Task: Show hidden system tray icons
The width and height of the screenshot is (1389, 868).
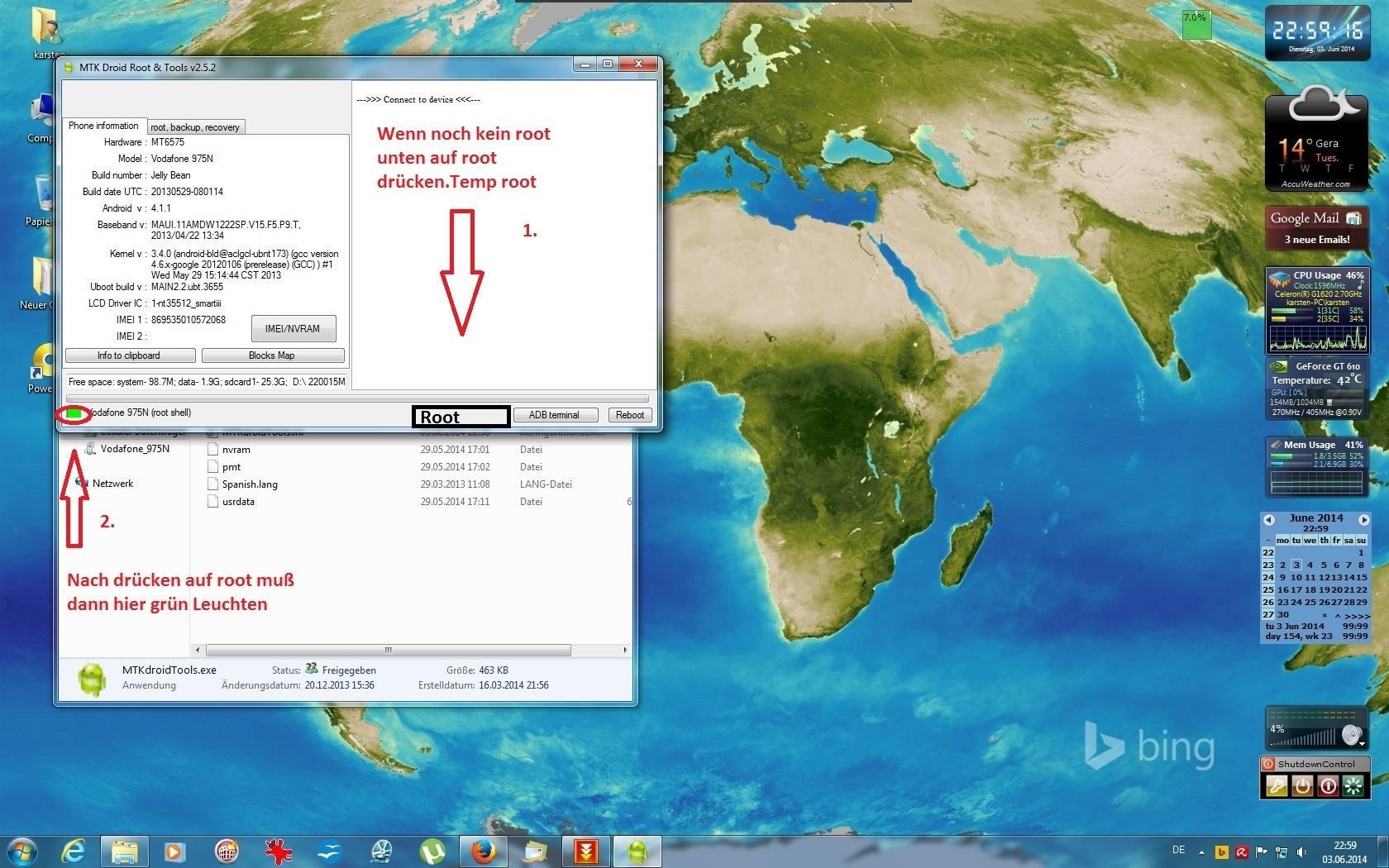Action: coord(1203,851)
